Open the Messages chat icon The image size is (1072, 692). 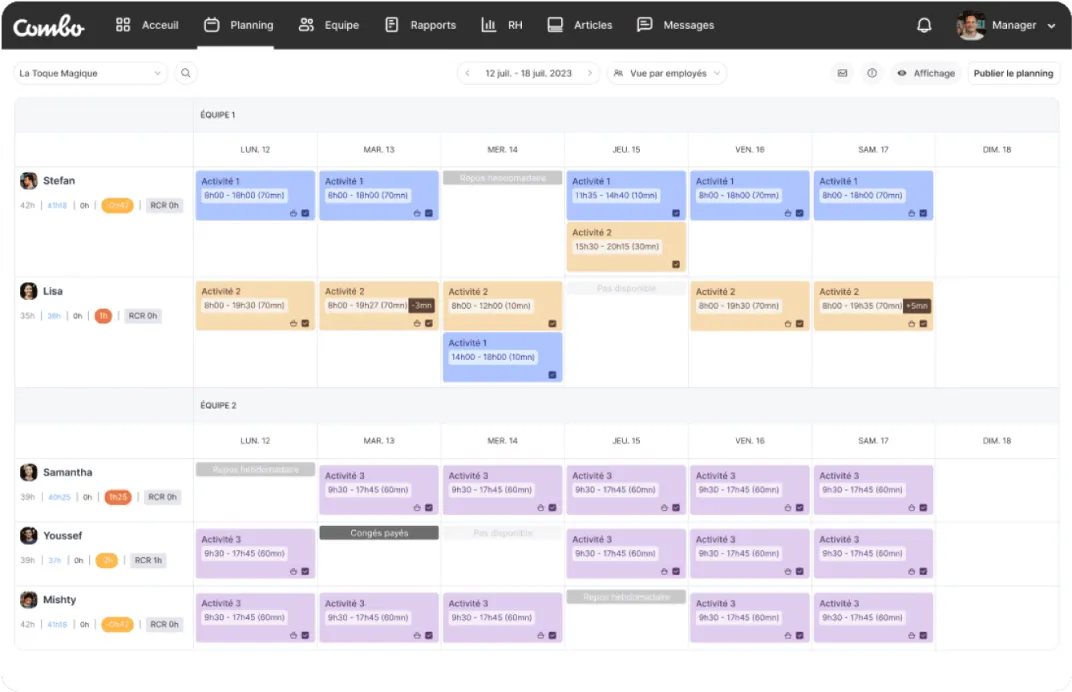[643, 25]
